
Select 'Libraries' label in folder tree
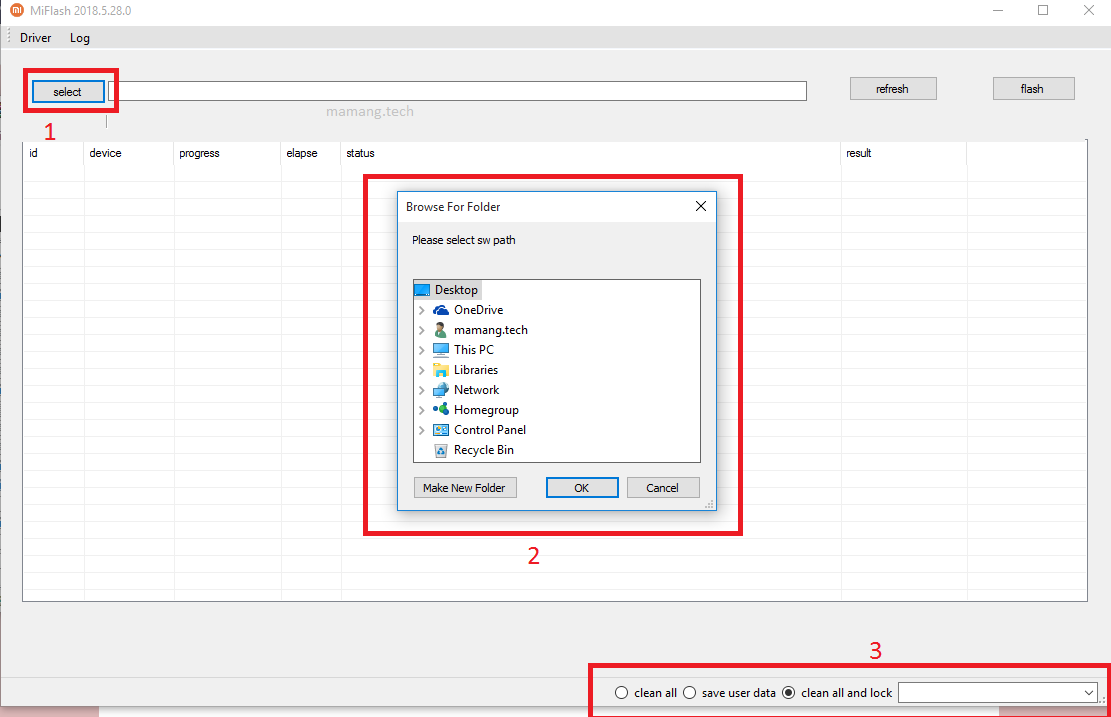point(475,370)
